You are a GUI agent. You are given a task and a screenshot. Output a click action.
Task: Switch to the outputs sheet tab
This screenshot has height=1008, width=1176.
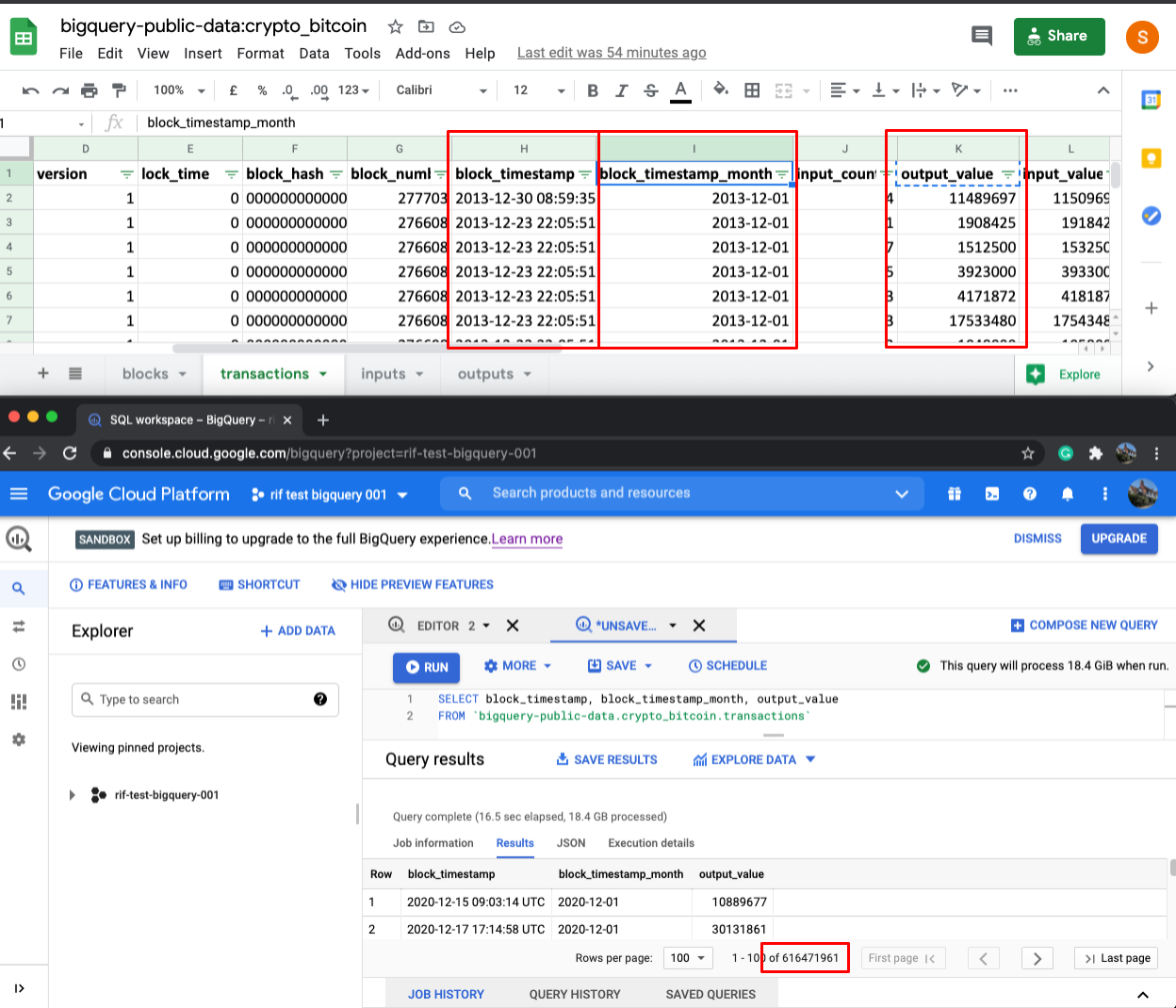point(495,374)
